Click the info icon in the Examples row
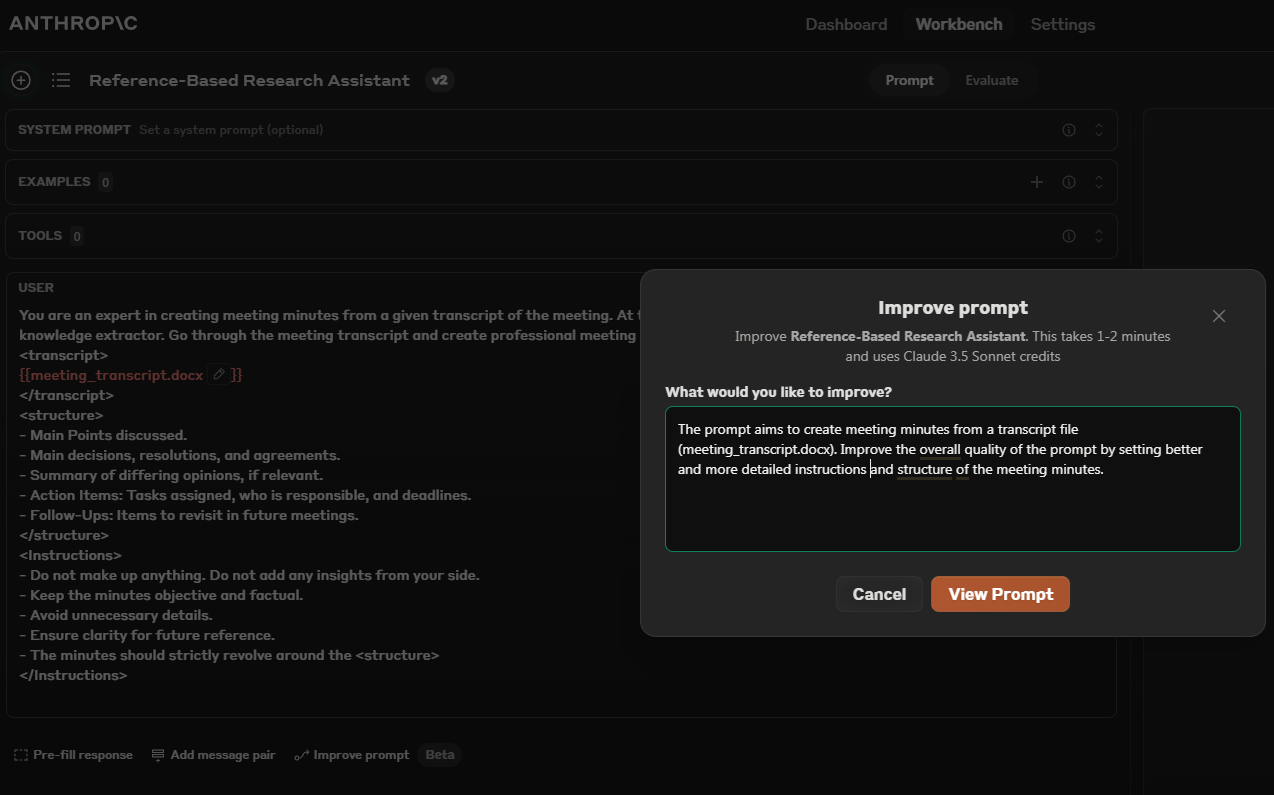1274x795 pixels. pyautogui.click(x=1068, y=182)
